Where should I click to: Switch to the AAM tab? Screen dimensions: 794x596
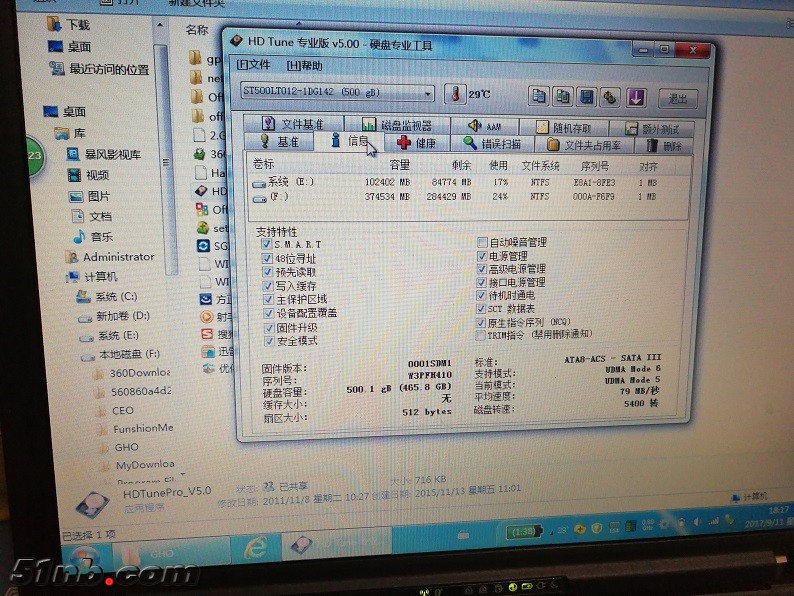[x=485, y=127]
